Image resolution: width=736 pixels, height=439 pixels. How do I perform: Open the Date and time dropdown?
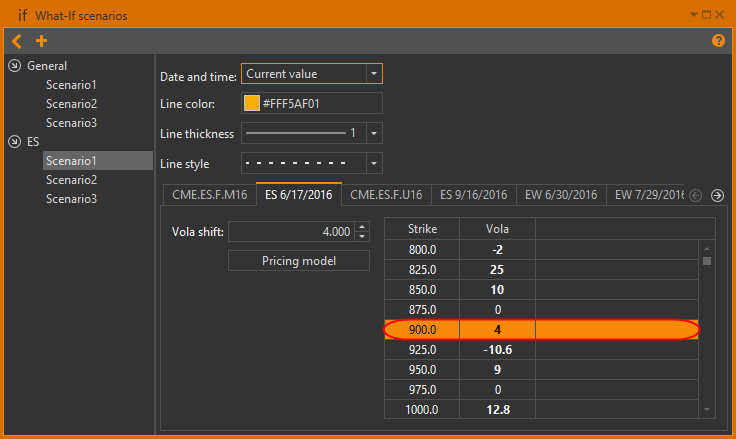(373, 74)
